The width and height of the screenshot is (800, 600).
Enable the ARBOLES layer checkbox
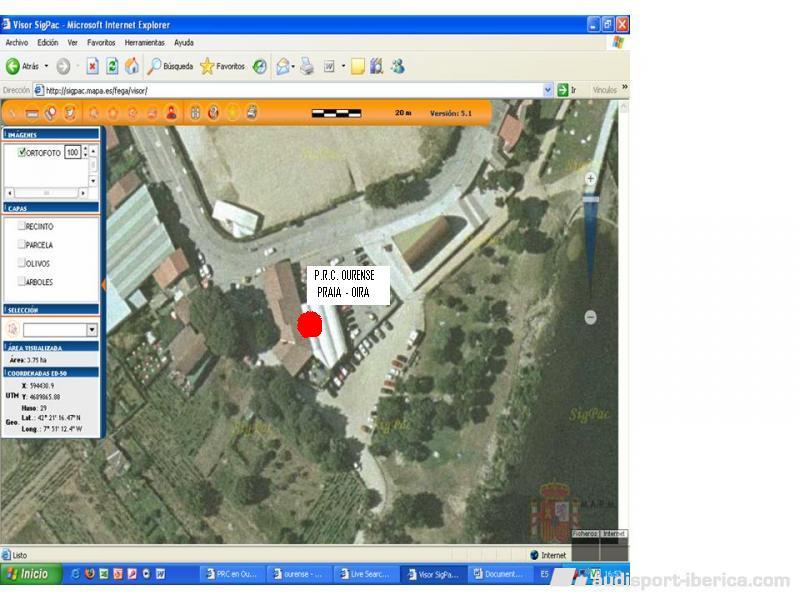[x=21, y=281]
